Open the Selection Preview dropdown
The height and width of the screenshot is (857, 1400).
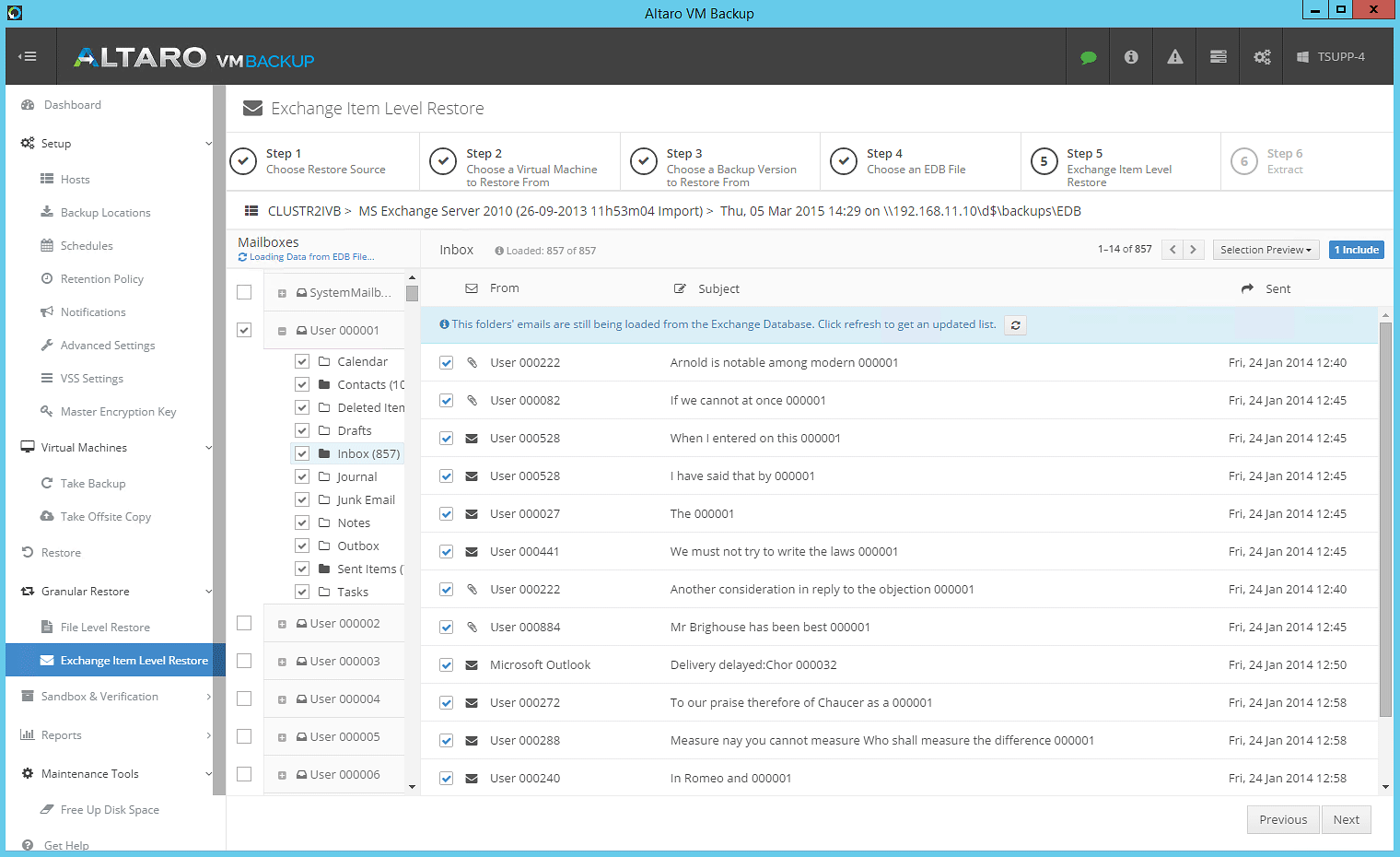pyautogui.click(x=1266, y=249)
